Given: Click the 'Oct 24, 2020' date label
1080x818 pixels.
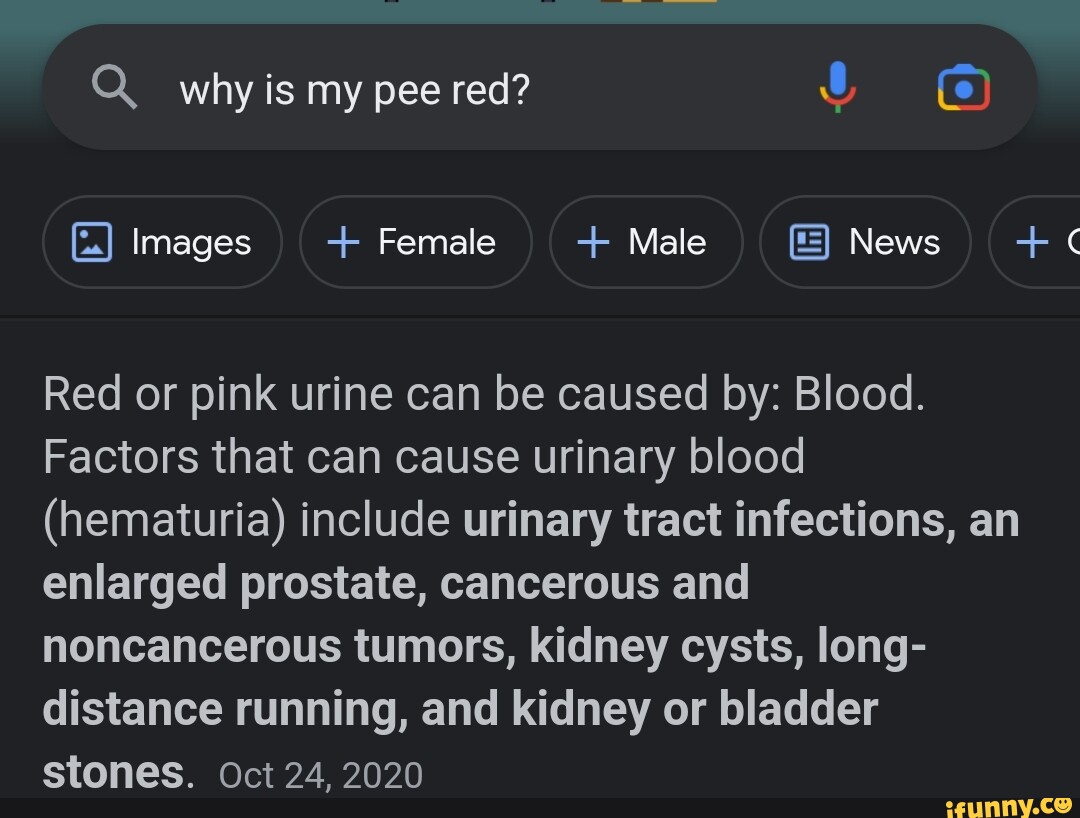Looking at the screenshot, I should point(321,773).
